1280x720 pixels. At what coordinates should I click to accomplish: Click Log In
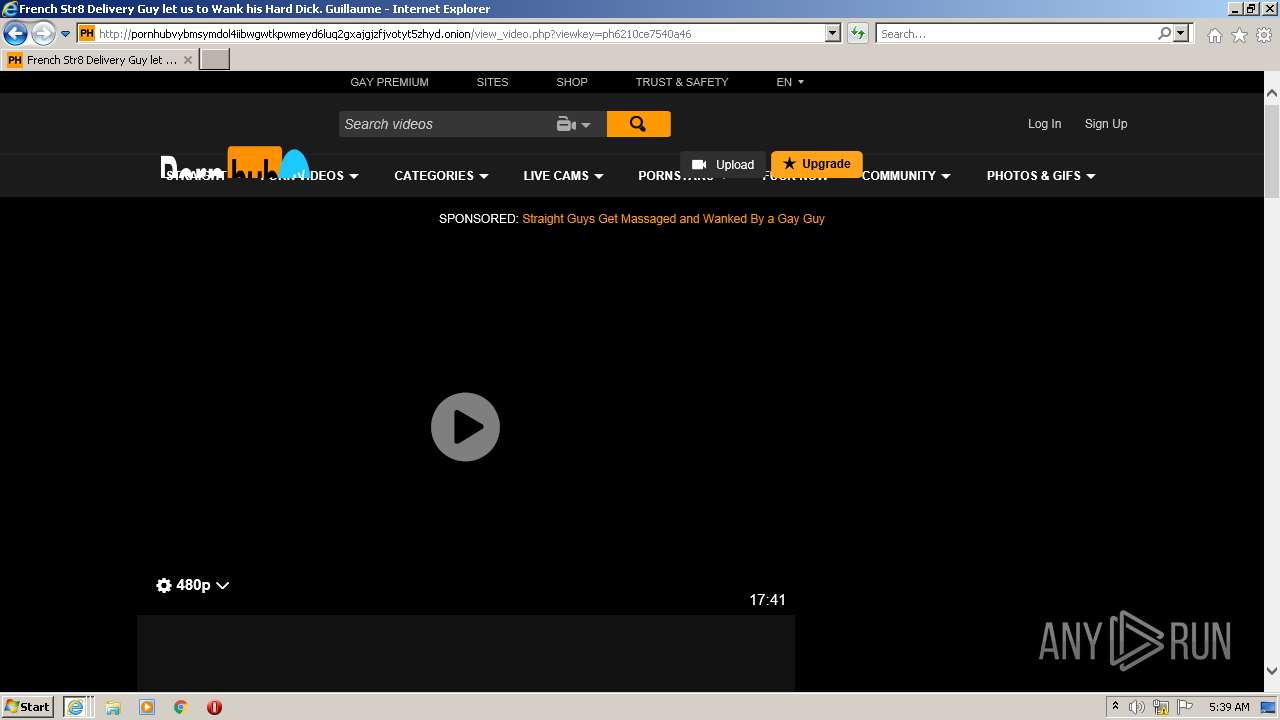click(x=1044, y=124)
